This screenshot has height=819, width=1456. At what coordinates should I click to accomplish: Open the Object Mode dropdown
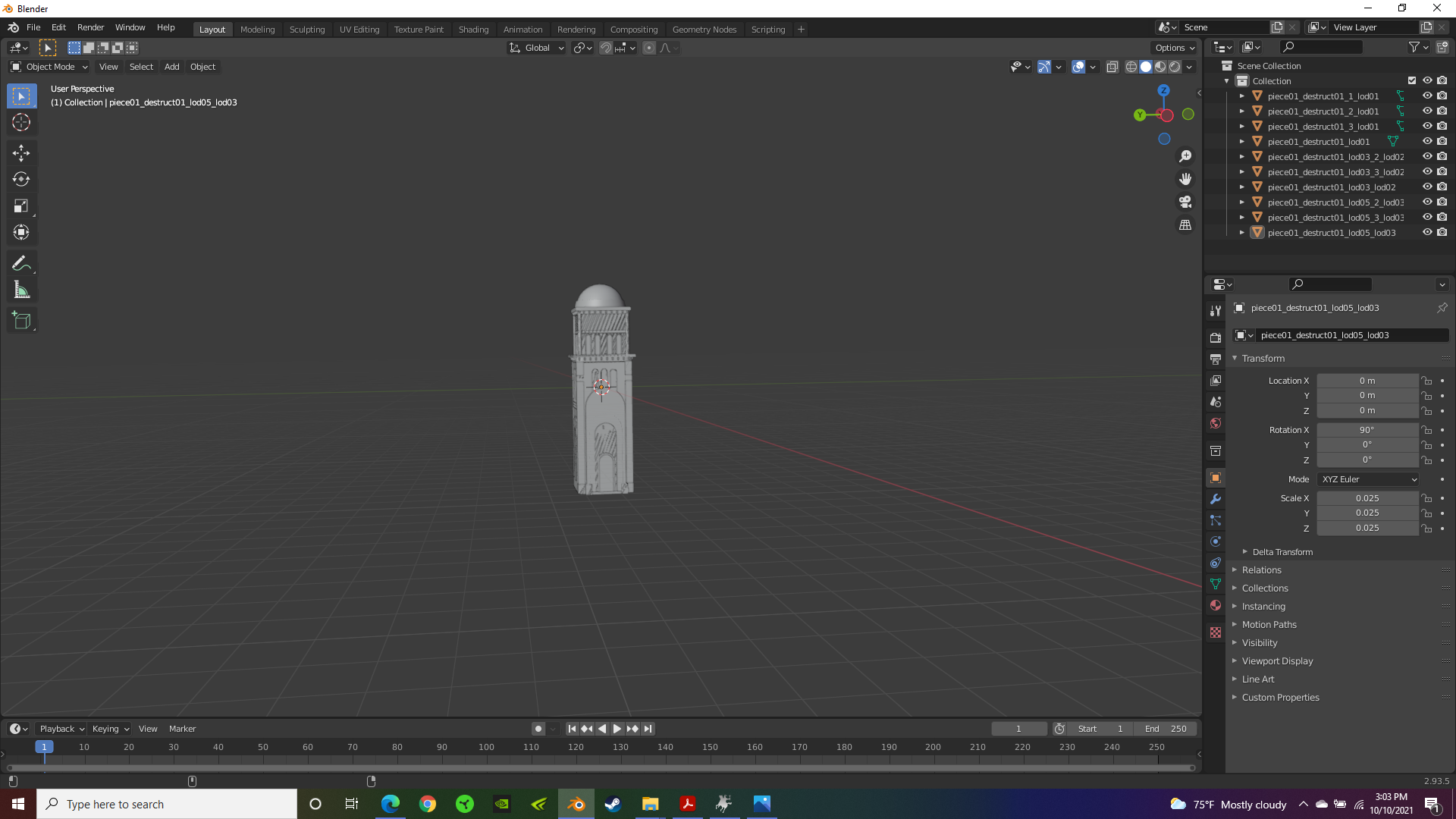(x=49, y=67)
